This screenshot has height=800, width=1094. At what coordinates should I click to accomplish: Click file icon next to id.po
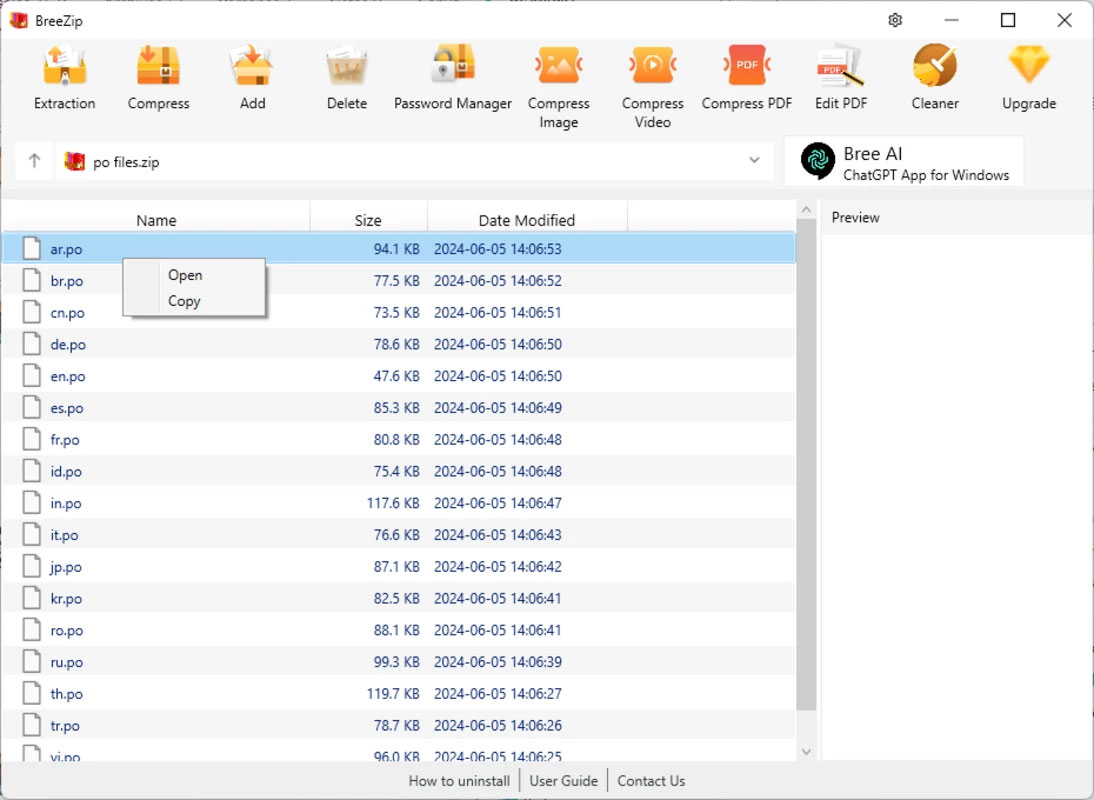pos(31,471)
